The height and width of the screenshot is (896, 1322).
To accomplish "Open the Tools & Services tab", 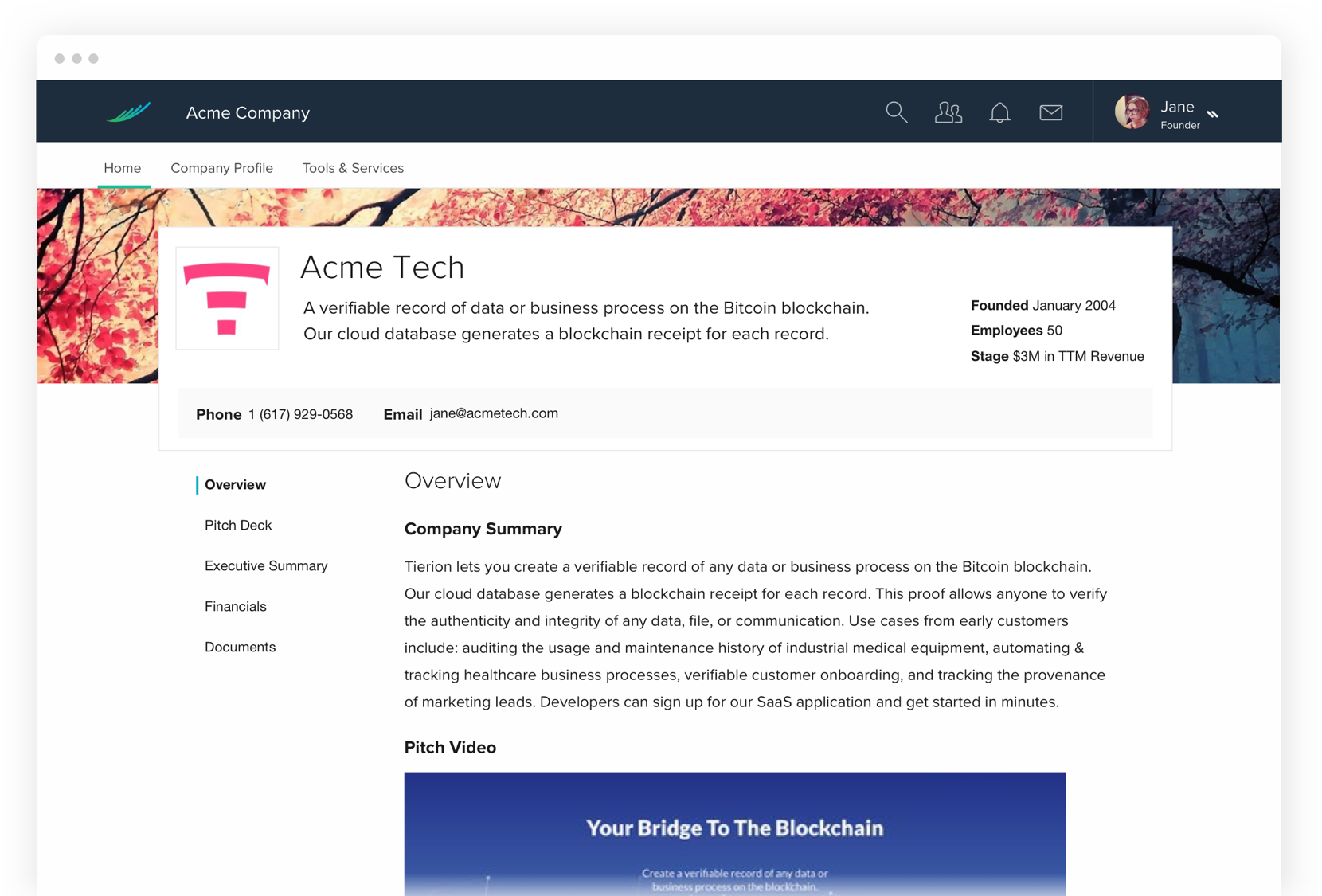I will pos(353,168).
